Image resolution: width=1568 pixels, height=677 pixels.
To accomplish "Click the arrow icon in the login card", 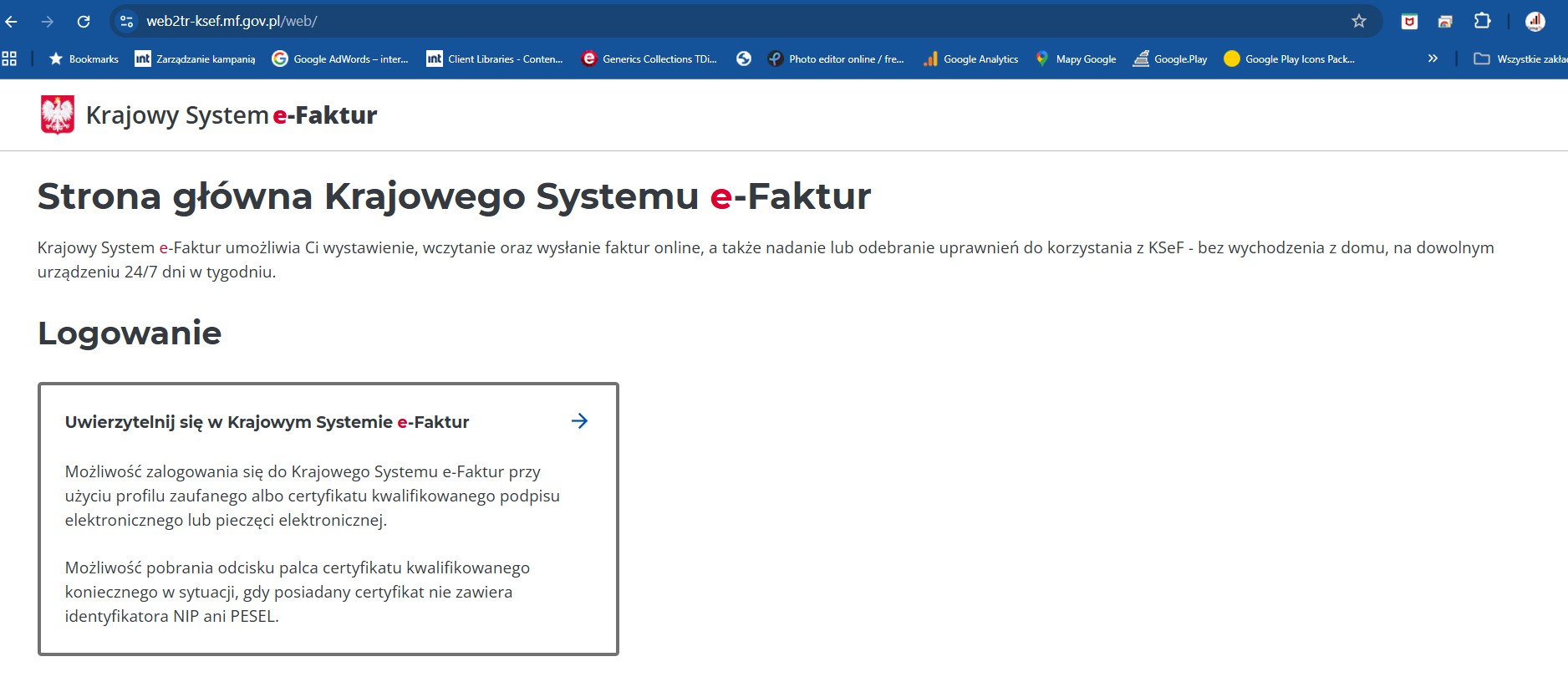I will (579, 421).
